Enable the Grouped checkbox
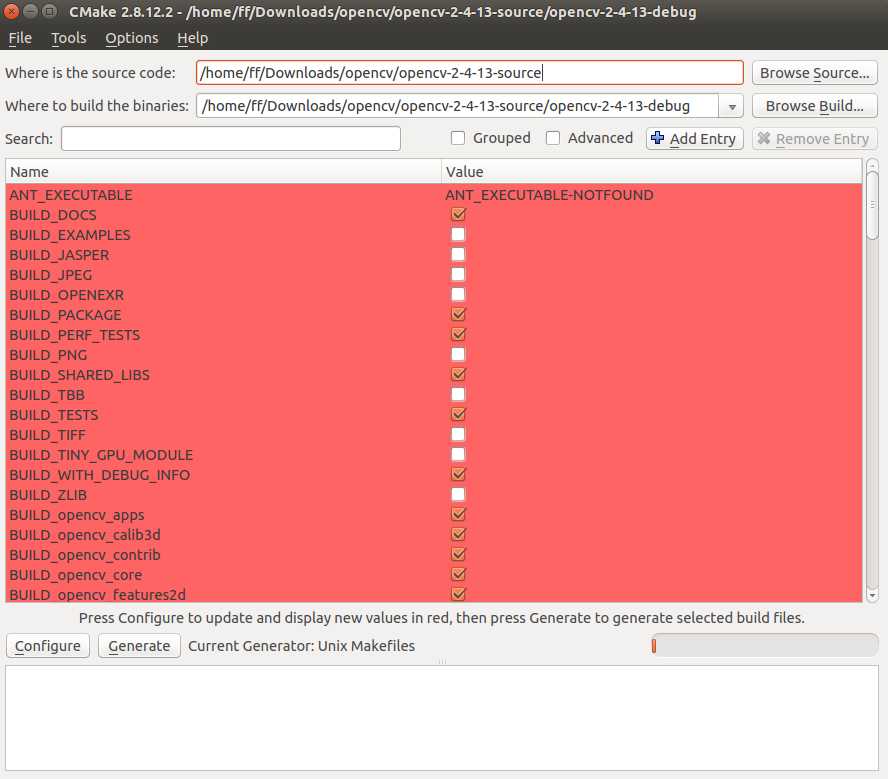This screenshot has width=888, height=779. (x=458, y=138)
